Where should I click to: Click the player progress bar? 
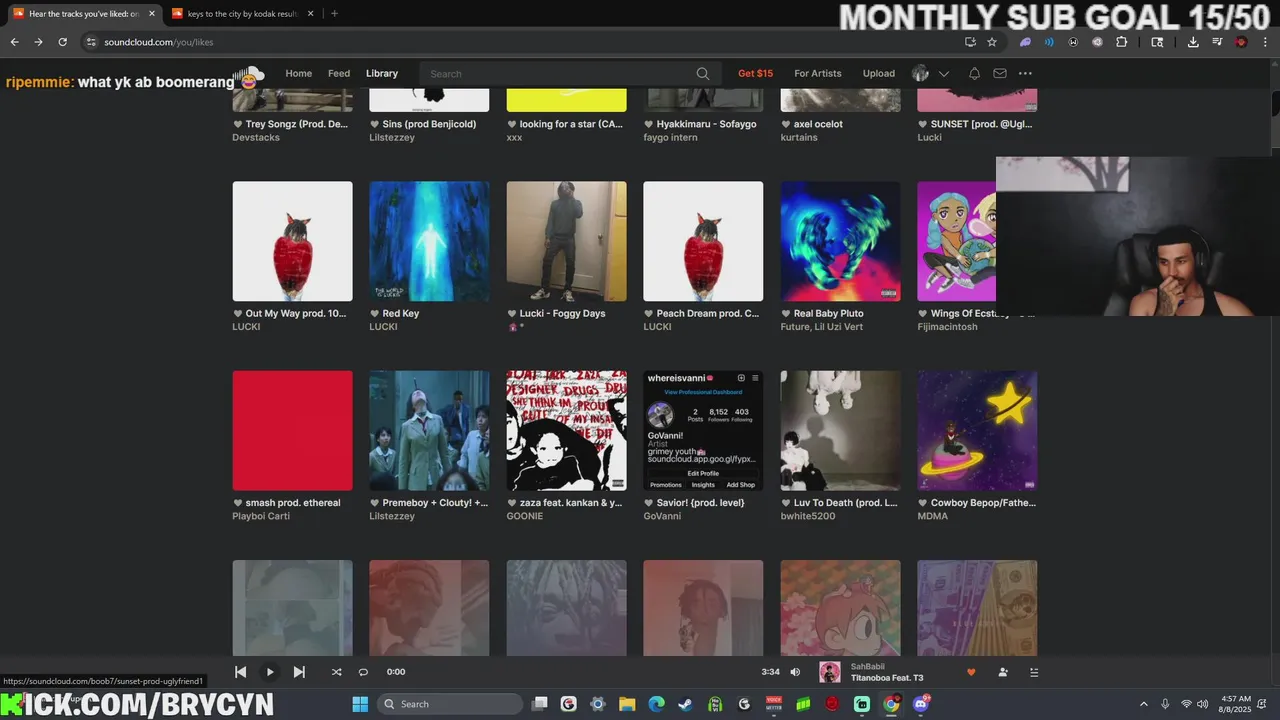585,672
